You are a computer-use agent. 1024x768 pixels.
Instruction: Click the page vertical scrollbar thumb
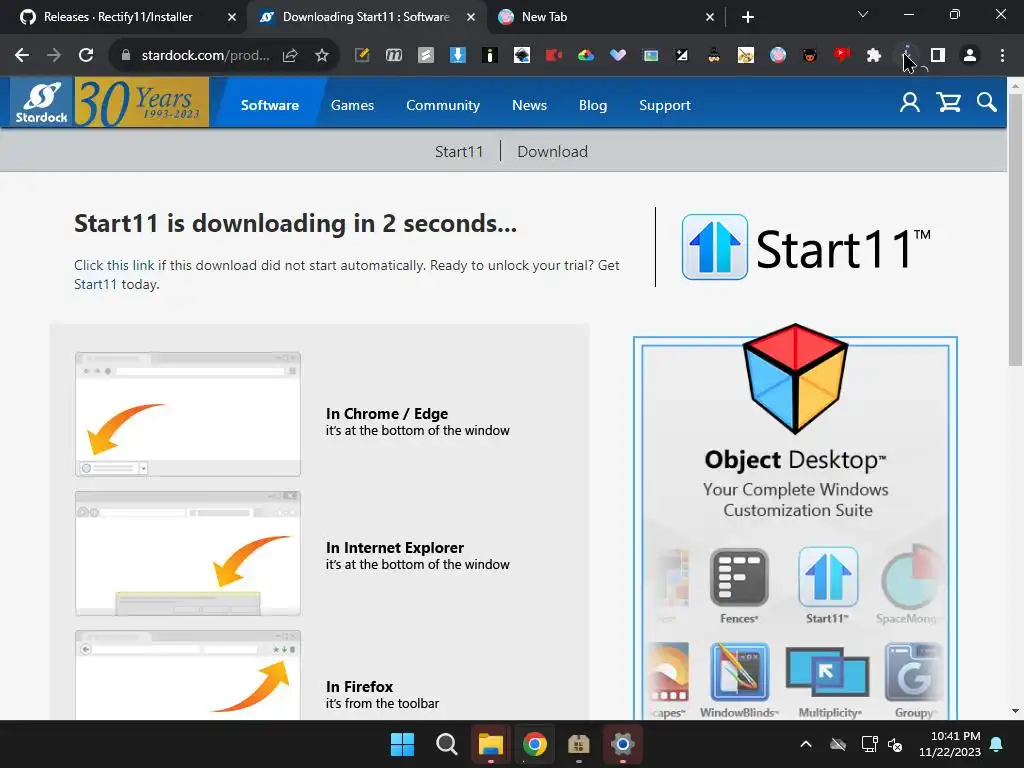tap(1015, 229)
